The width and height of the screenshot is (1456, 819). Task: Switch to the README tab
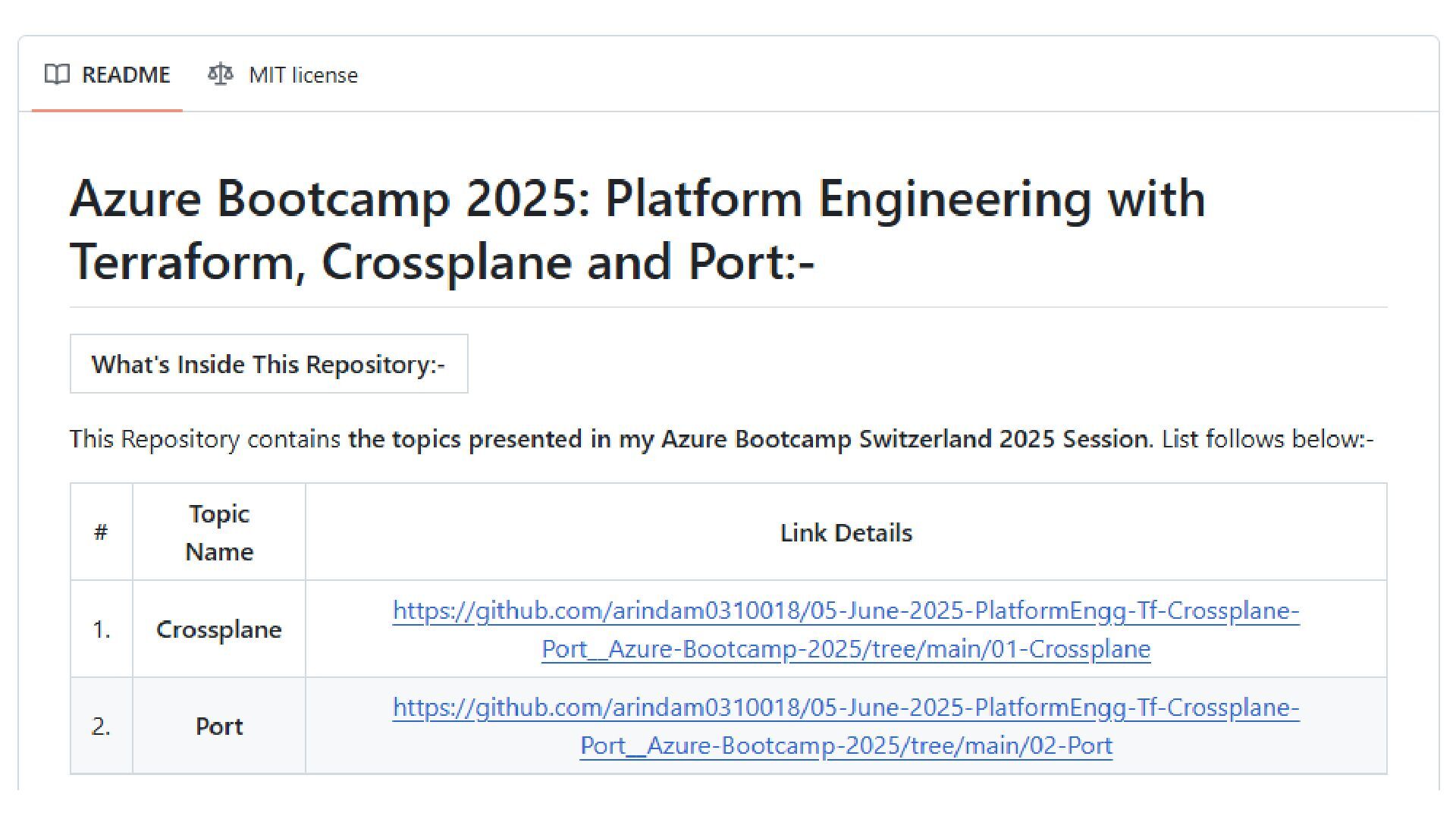[107, 74]
